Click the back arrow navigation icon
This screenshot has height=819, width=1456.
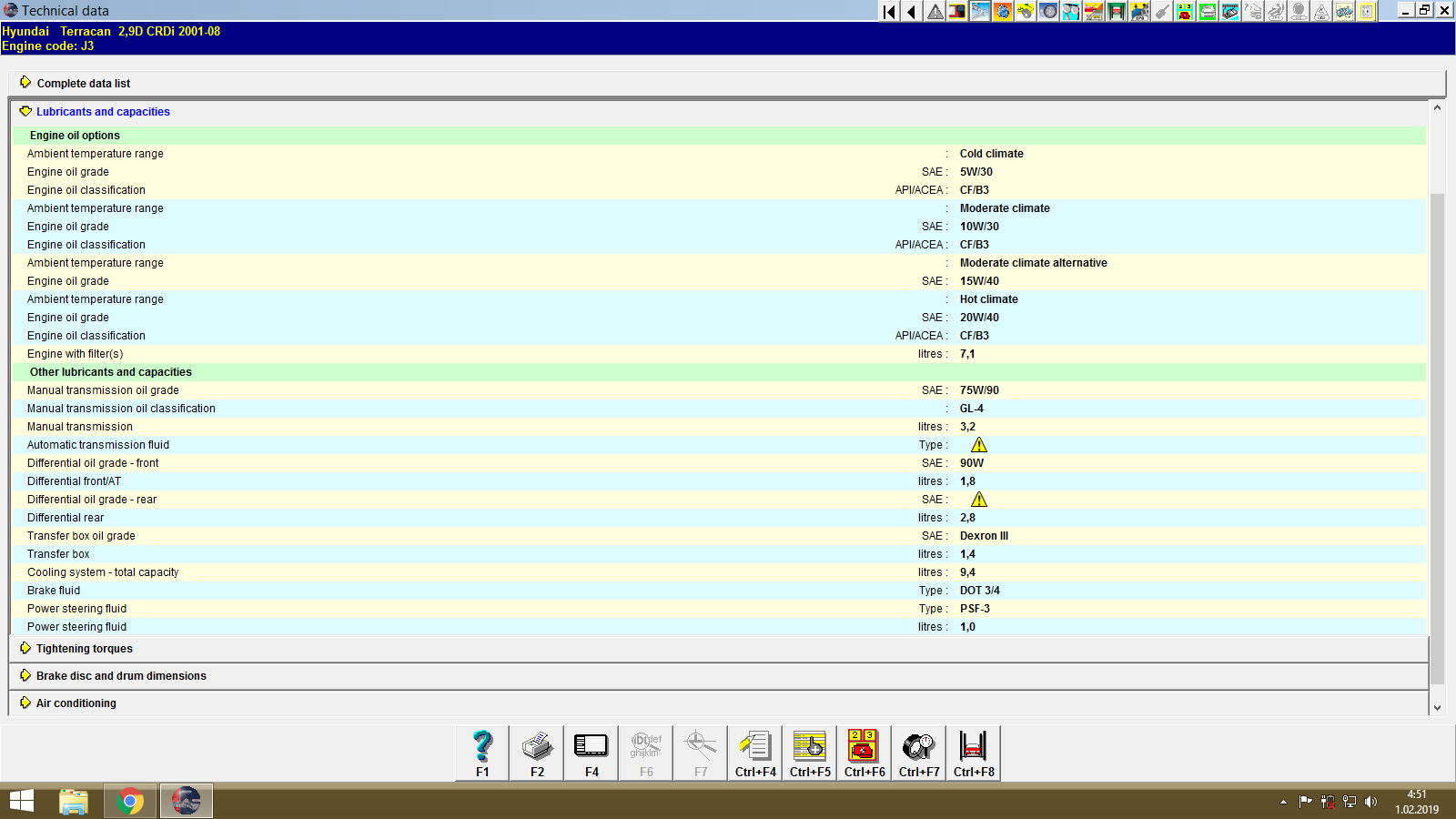[x=911, y=12]
